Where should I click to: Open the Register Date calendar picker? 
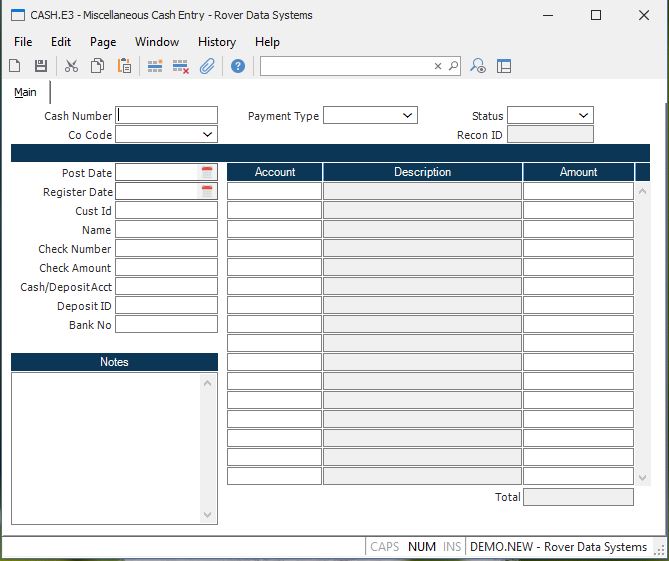207,192
